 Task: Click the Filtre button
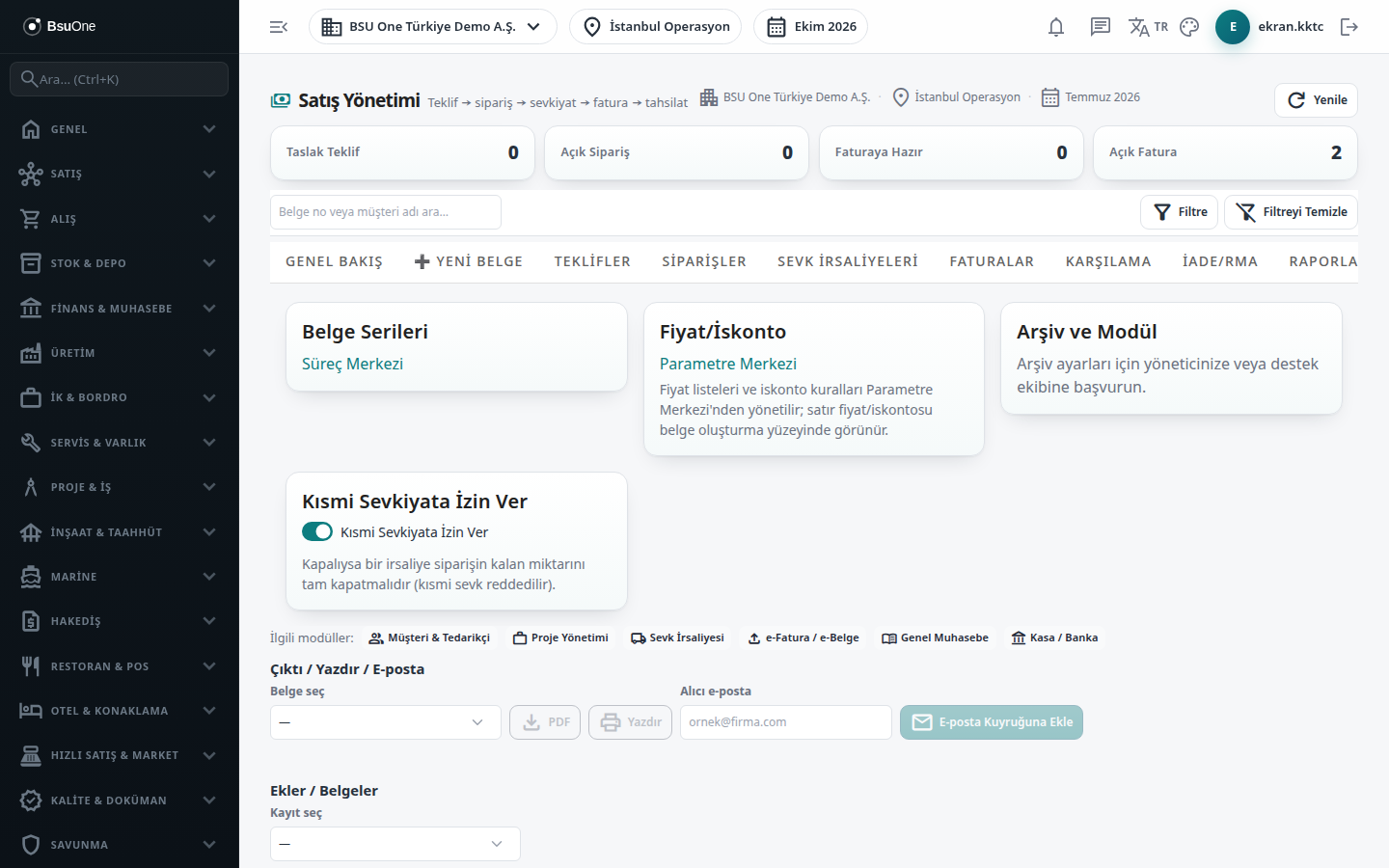(x=1180, y=212)
